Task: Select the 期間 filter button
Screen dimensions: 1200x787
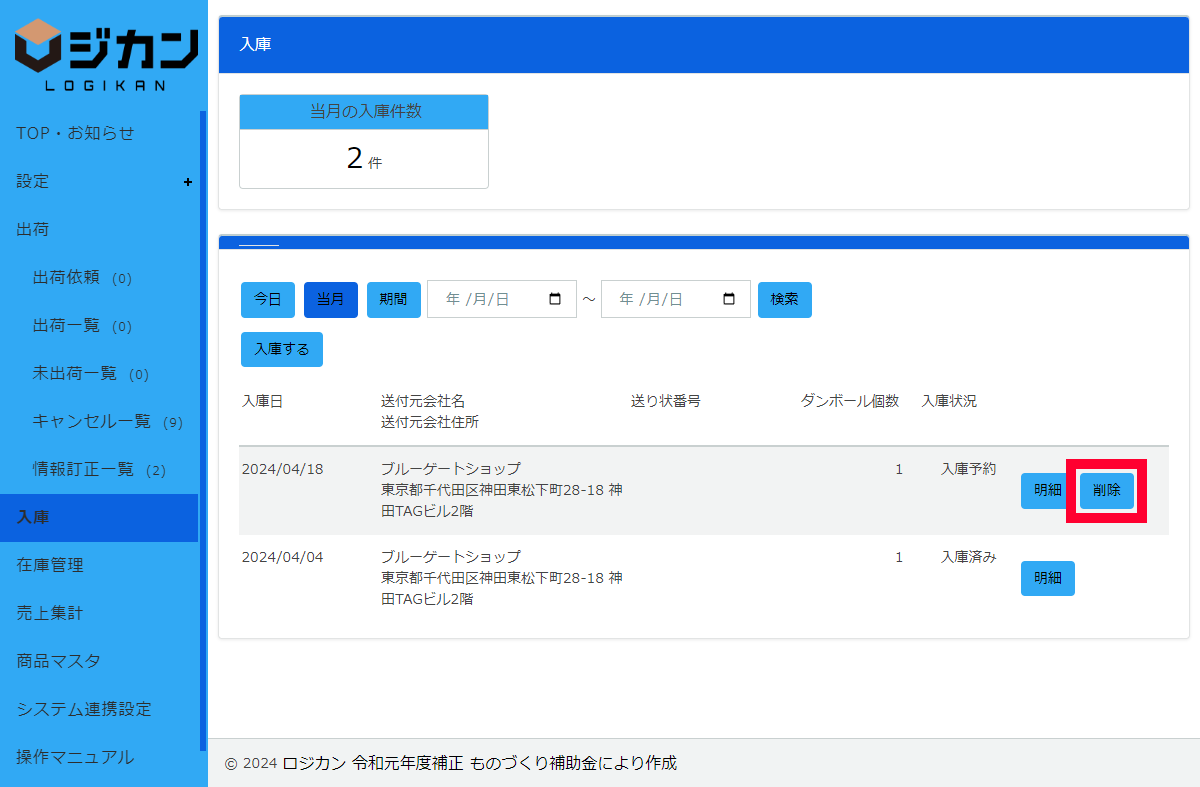Action: (393, 299)
